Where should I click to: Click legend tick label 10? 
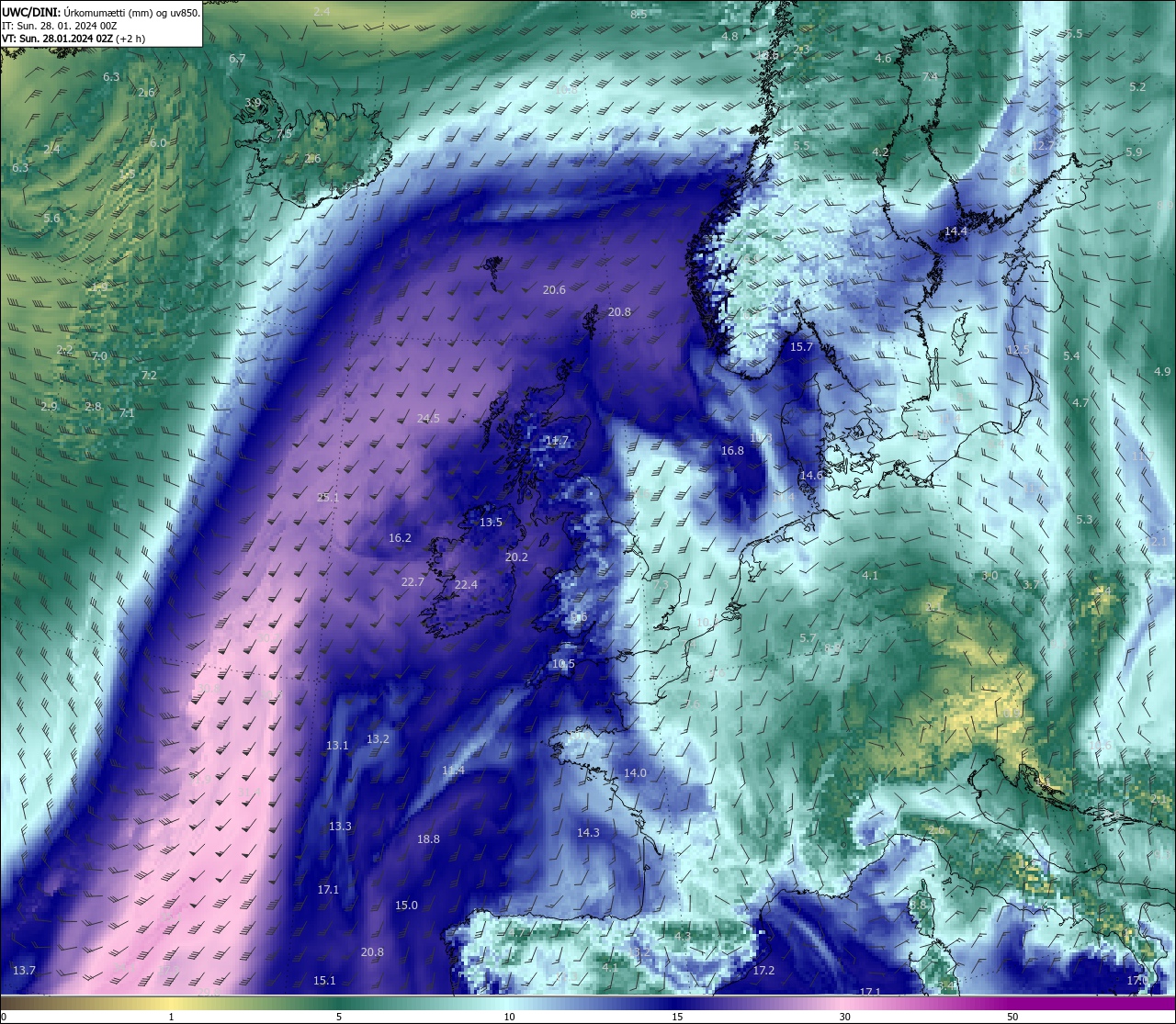[509, 1017]
